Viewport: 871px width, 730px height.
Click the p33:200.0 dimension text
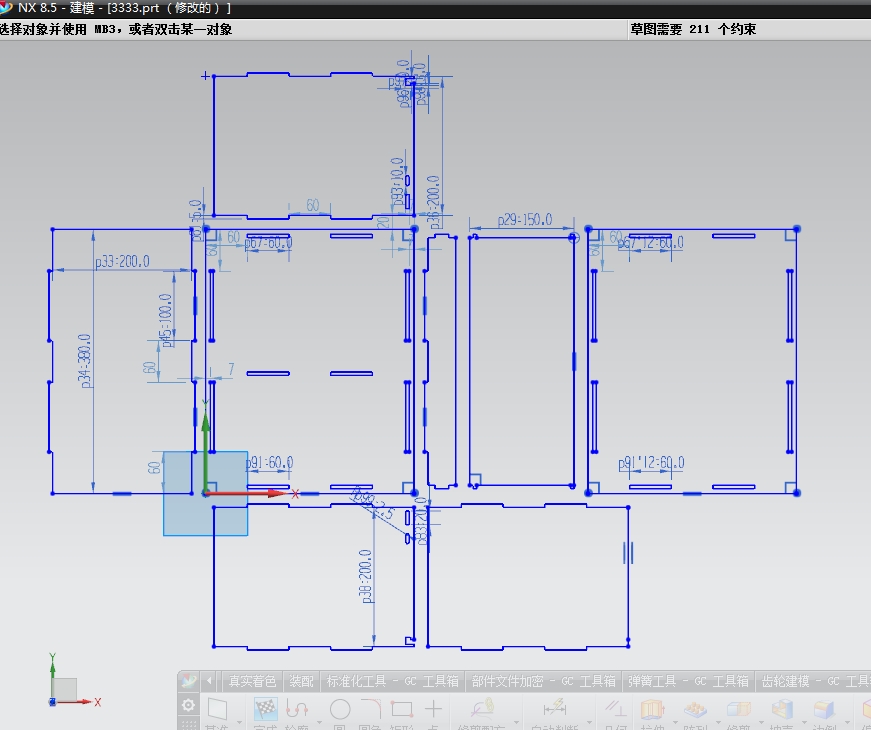click(x=122, y=262)
